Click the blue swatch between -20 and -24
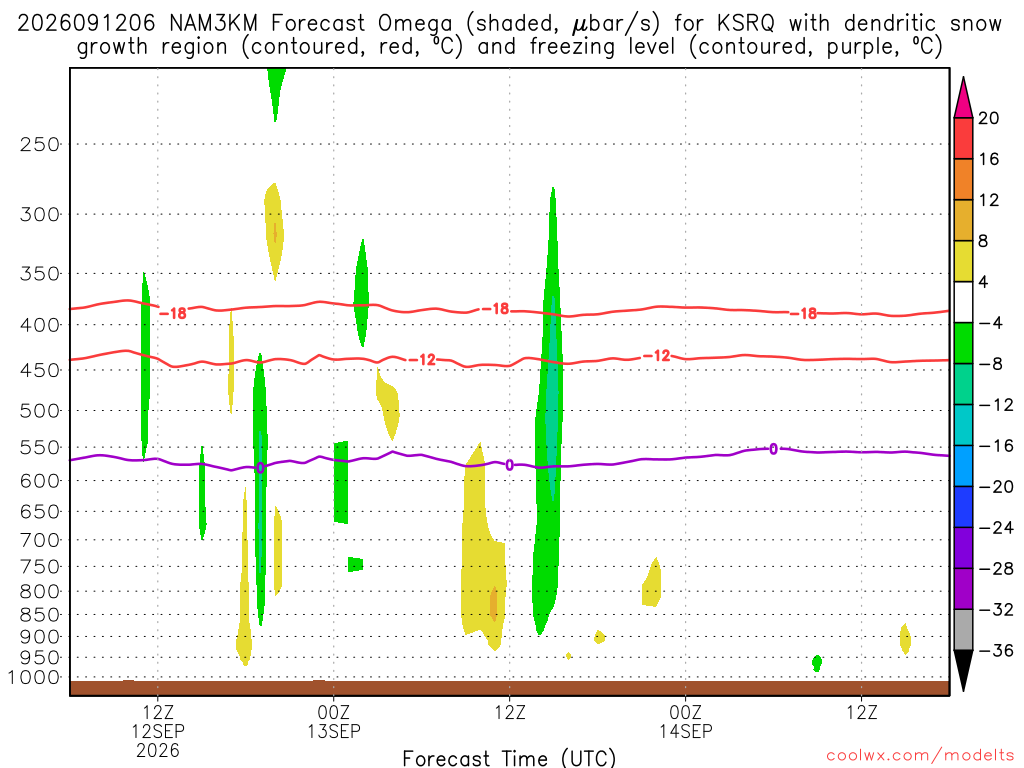This screenshot has width=1024, height=768. (x=963, y=507)
